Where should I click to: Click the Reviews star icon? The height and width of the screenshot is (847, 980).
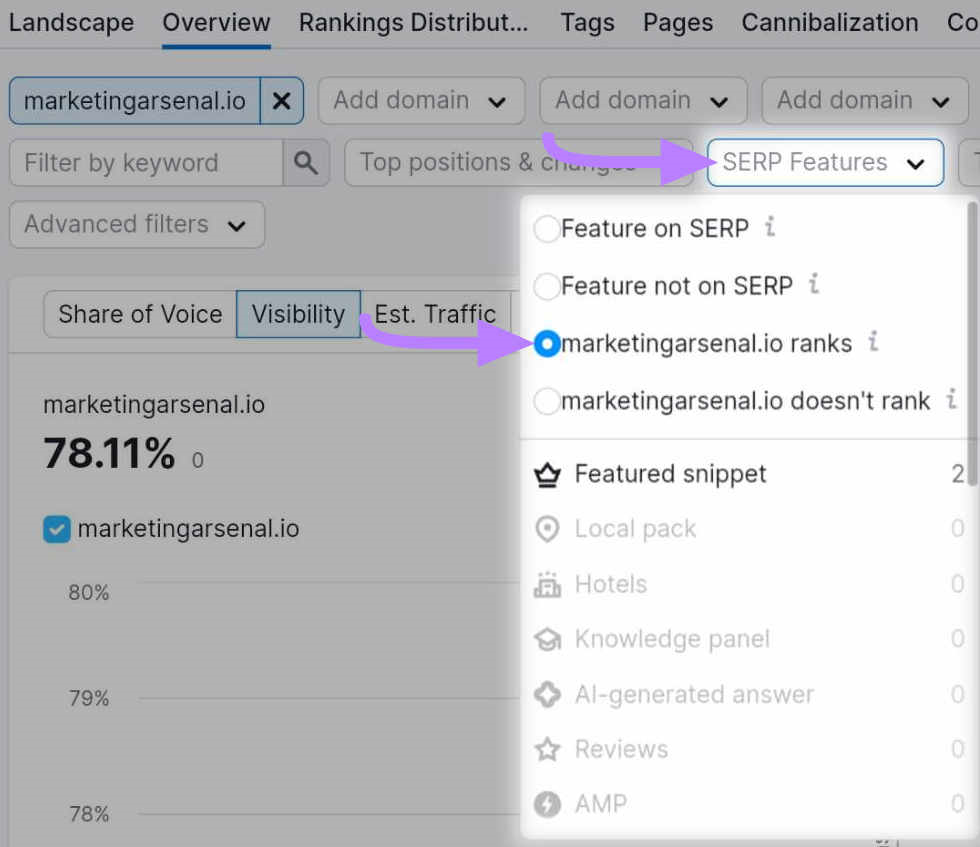click(x=547, y=749)
